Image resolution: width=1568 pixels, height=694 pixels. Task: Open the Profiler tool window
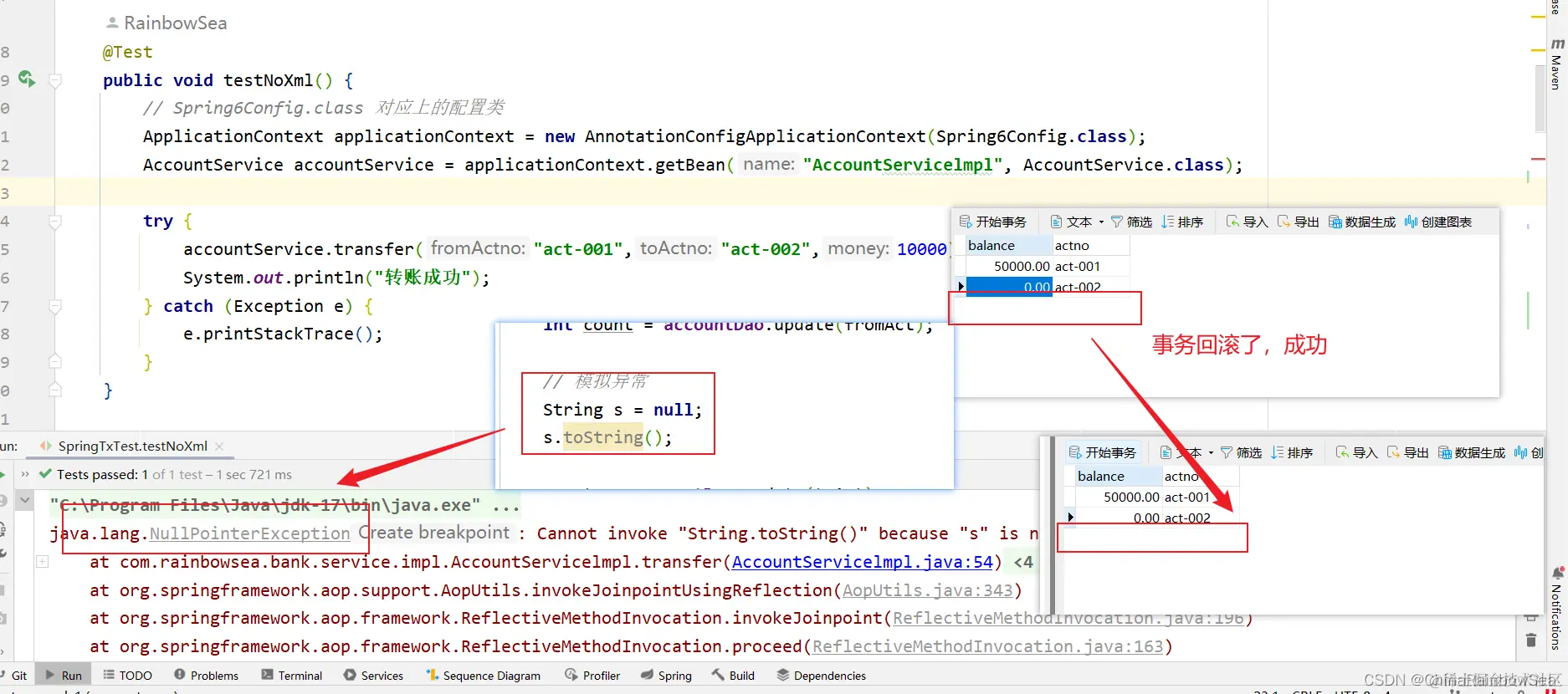pyautogui.click(x=592, y=676)
